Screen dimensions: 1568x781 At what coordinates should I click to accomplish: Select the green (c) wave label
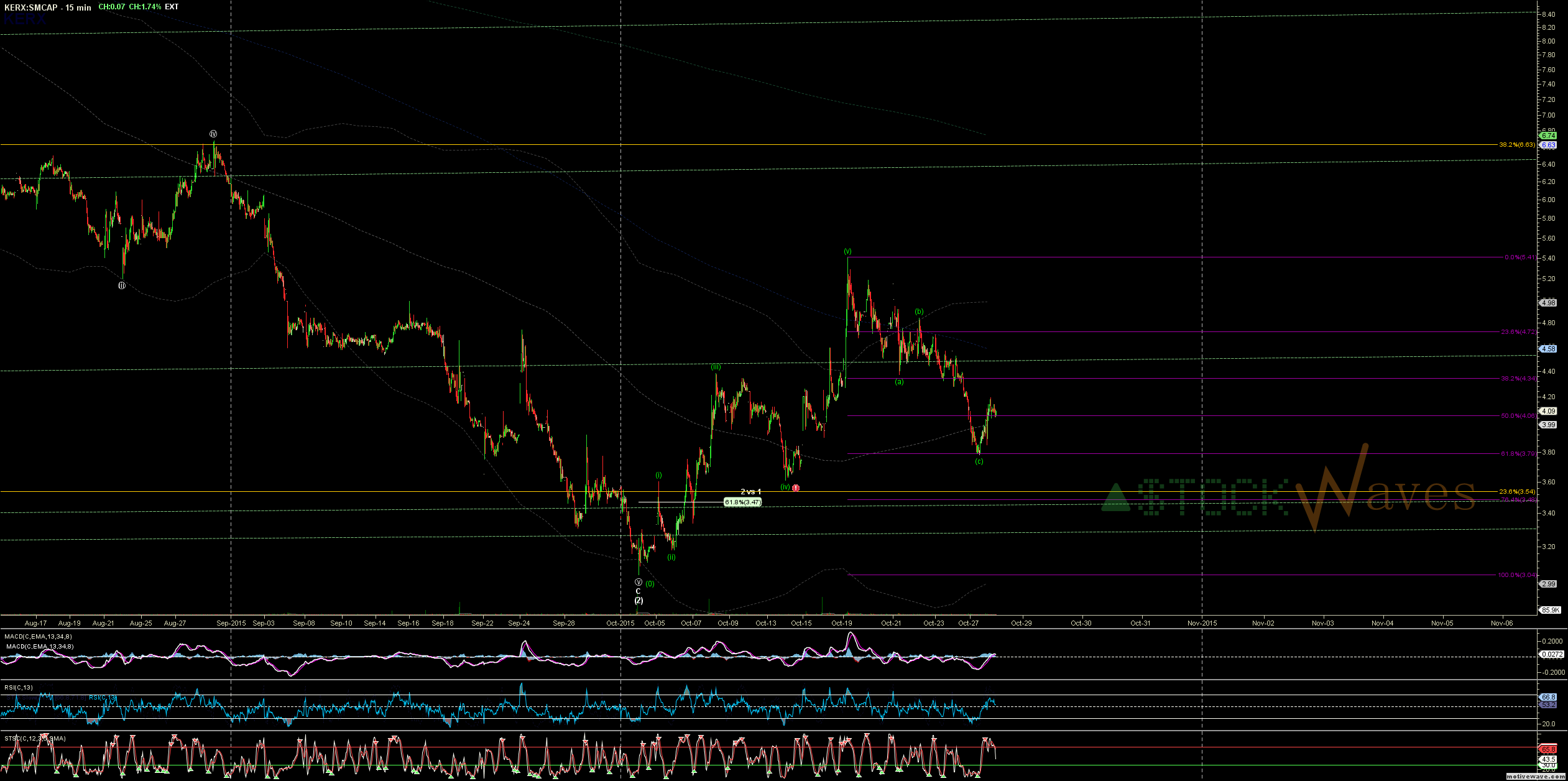(x=979, y=461)
